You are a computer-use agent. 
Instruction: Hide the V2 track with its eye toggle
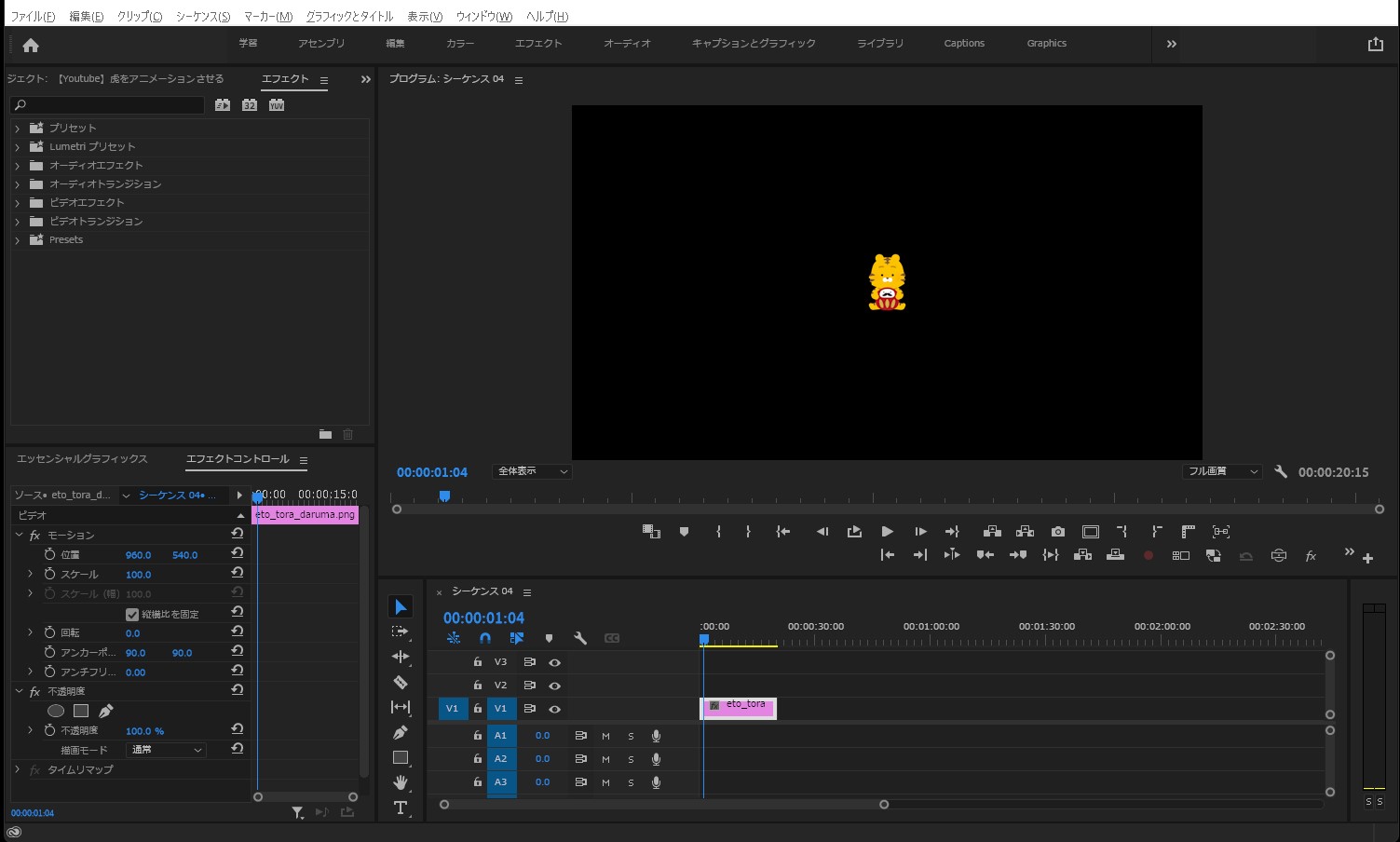coord(555,685)
